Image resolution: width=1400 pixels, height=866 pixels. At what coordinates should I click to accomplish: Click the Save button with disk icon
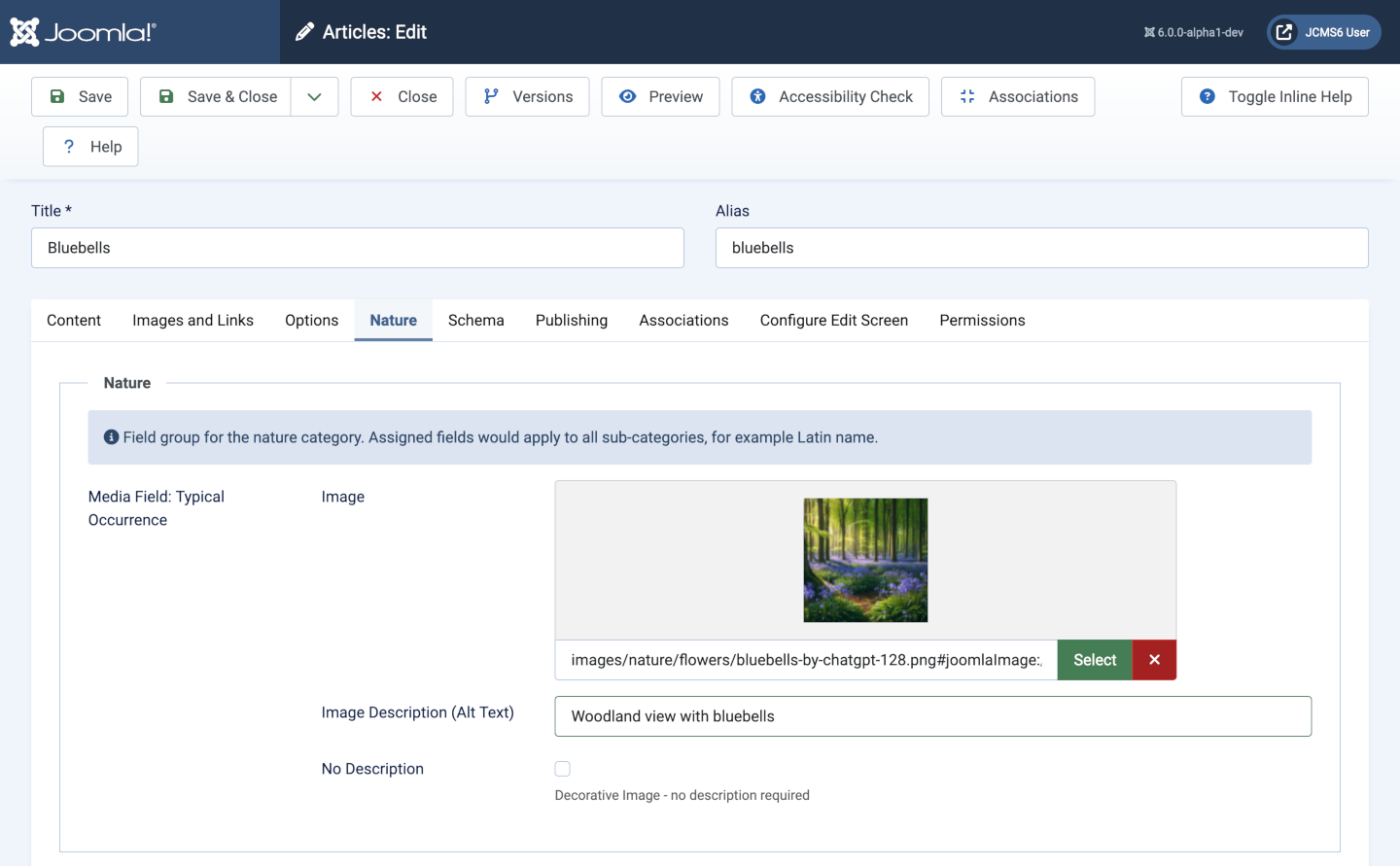click(80, 97)
